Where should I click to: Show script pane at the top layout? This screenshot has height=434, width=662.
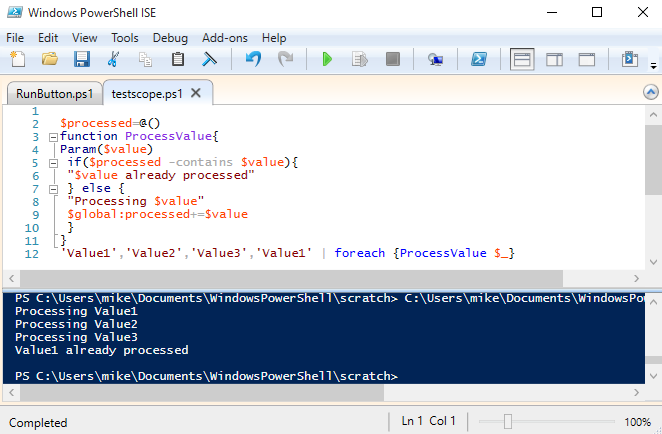point(522,59)
